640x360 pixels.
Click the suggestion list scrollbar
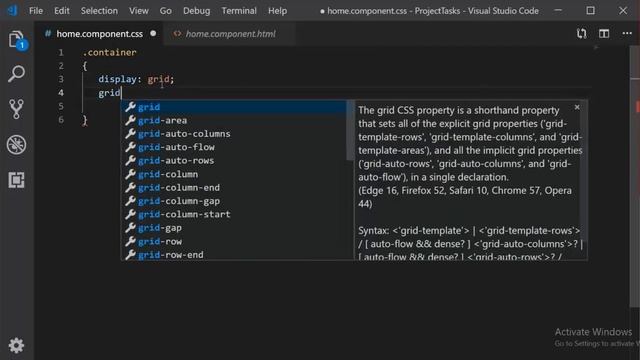[350, 131]
